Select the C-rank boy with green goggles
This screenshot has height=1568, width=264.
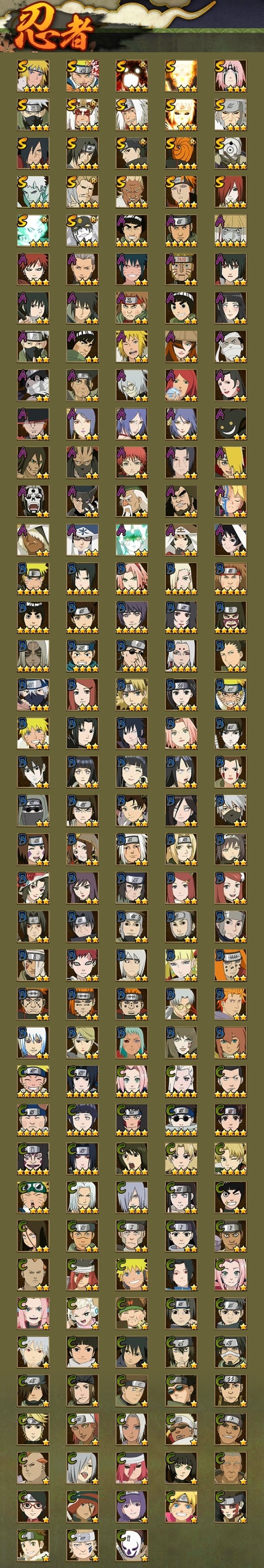[x=33, y=1197]
